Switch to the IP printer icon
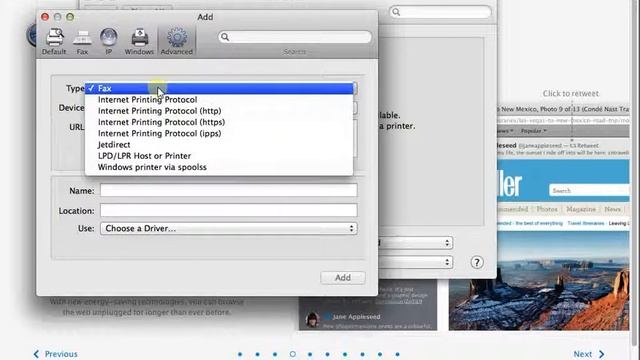640x360 pixels. click(109, 42)
